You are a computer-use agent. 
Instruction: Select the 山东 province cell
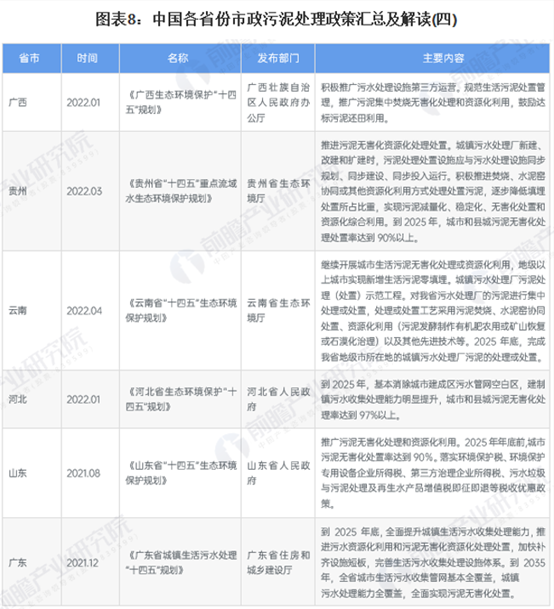pos(31,473)
